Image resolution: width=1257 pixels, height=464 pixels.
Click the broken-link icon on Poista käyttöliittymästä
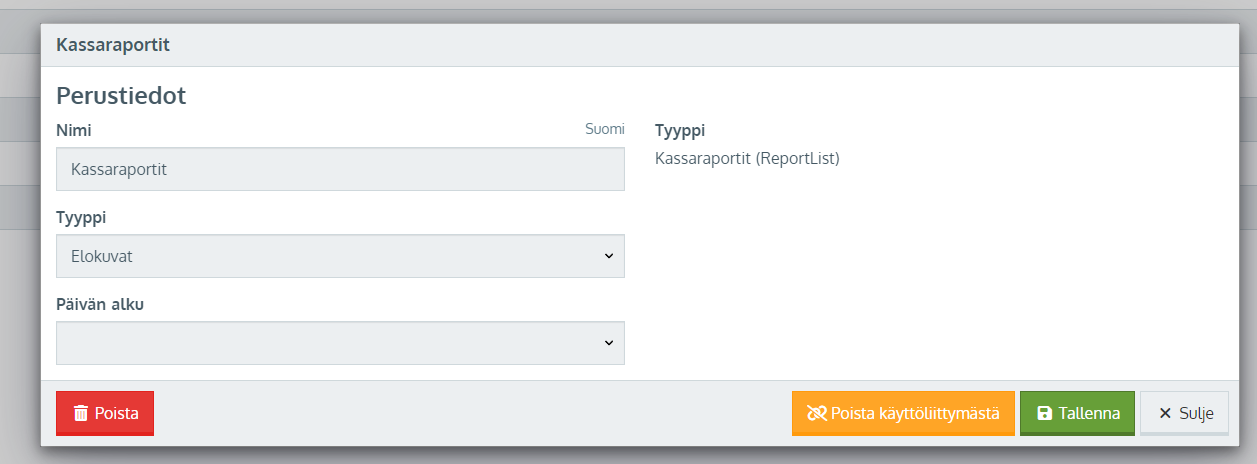pos(816,413)
